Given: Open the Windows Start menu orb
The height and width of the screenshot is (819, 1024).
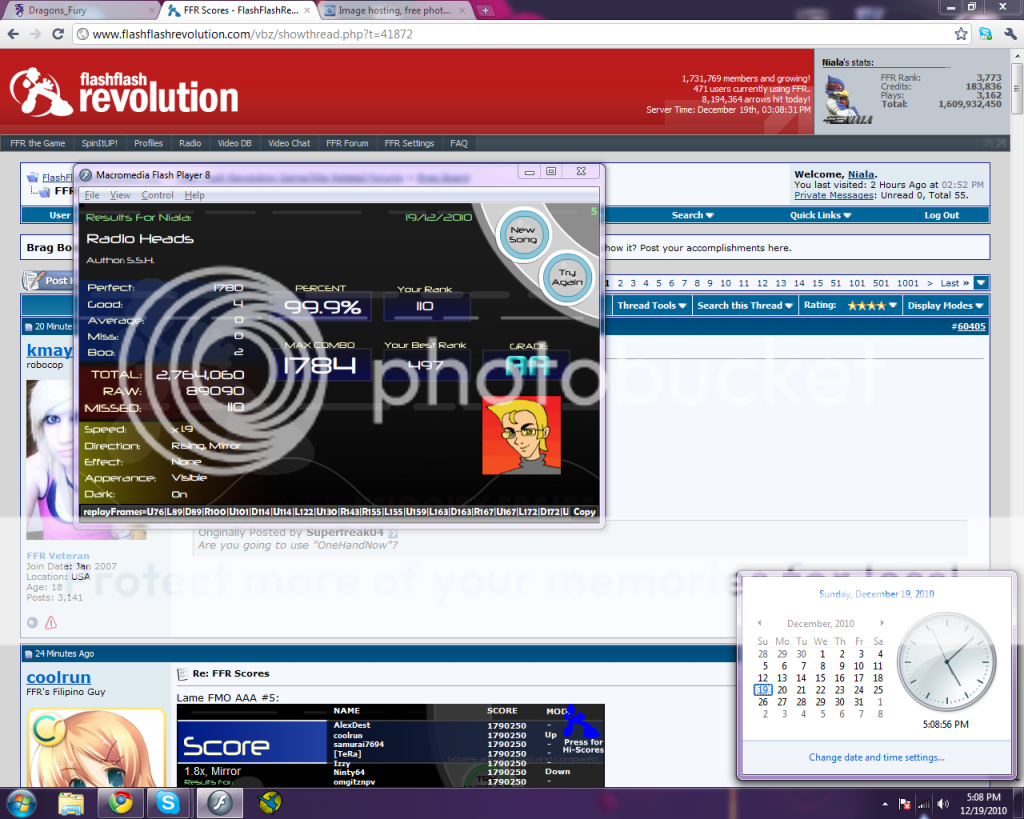Looking at the screenshot, I should (x=22, y=801).
